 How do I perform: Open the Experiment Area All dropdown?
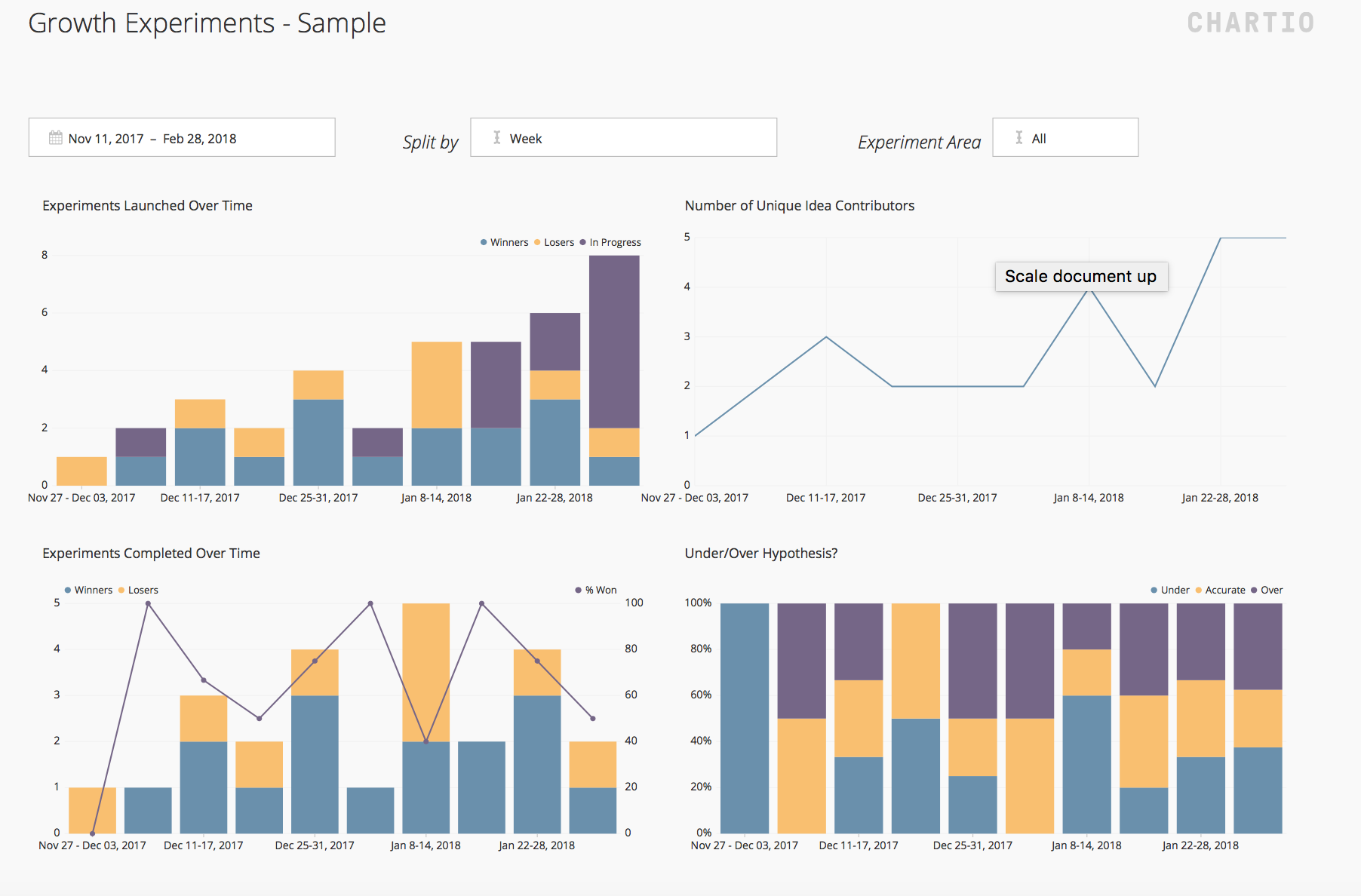1065,137
